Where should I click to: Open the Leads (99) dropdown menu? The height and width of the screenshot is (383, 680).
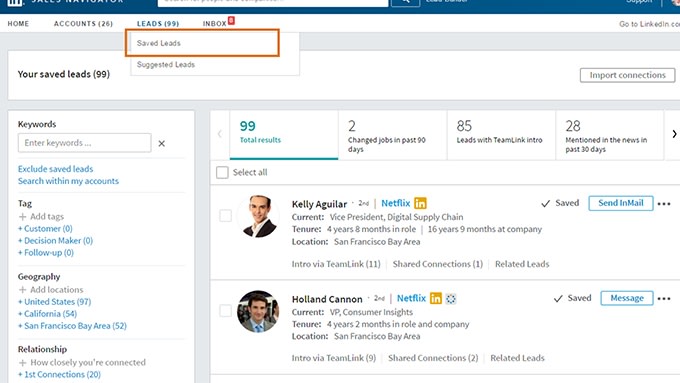click(x=158, y=23)
